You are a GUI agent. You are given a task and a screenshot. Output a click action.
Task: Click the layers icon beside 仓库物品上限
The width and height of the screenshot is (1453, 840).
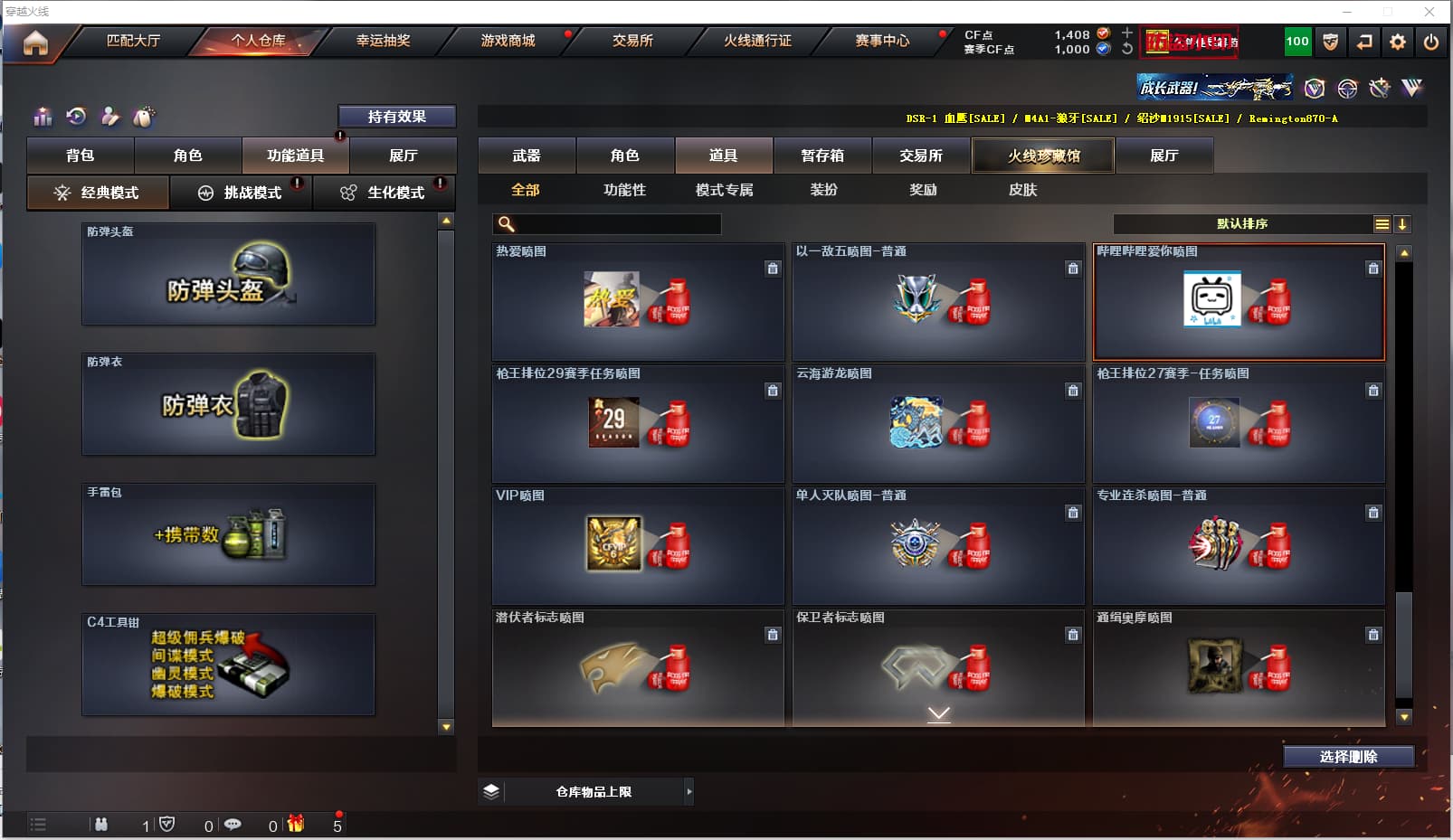491,791
